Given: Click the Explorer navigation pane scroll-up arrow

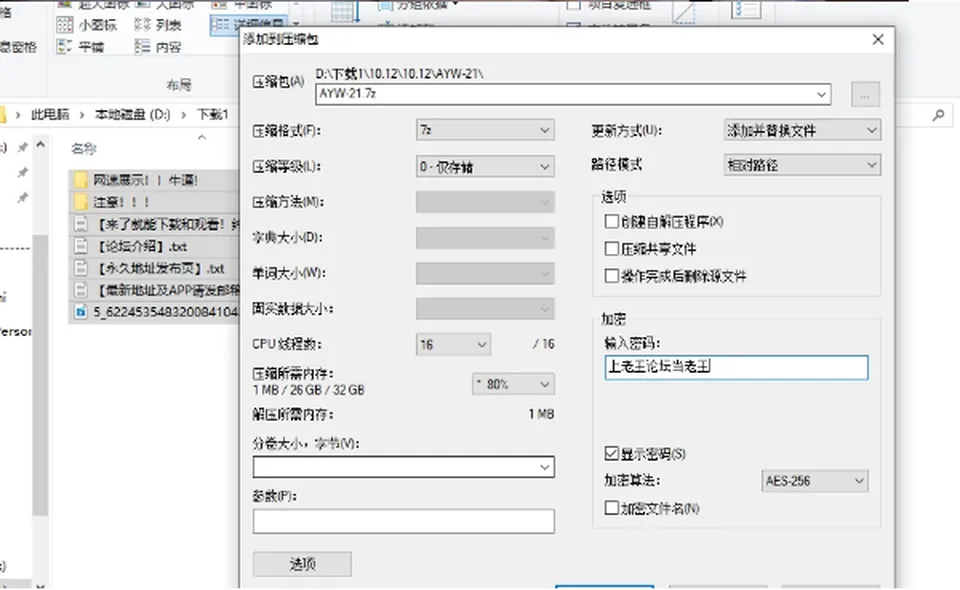Looking at the screenshot, I should pyautogui.click(x=40, y=145).
